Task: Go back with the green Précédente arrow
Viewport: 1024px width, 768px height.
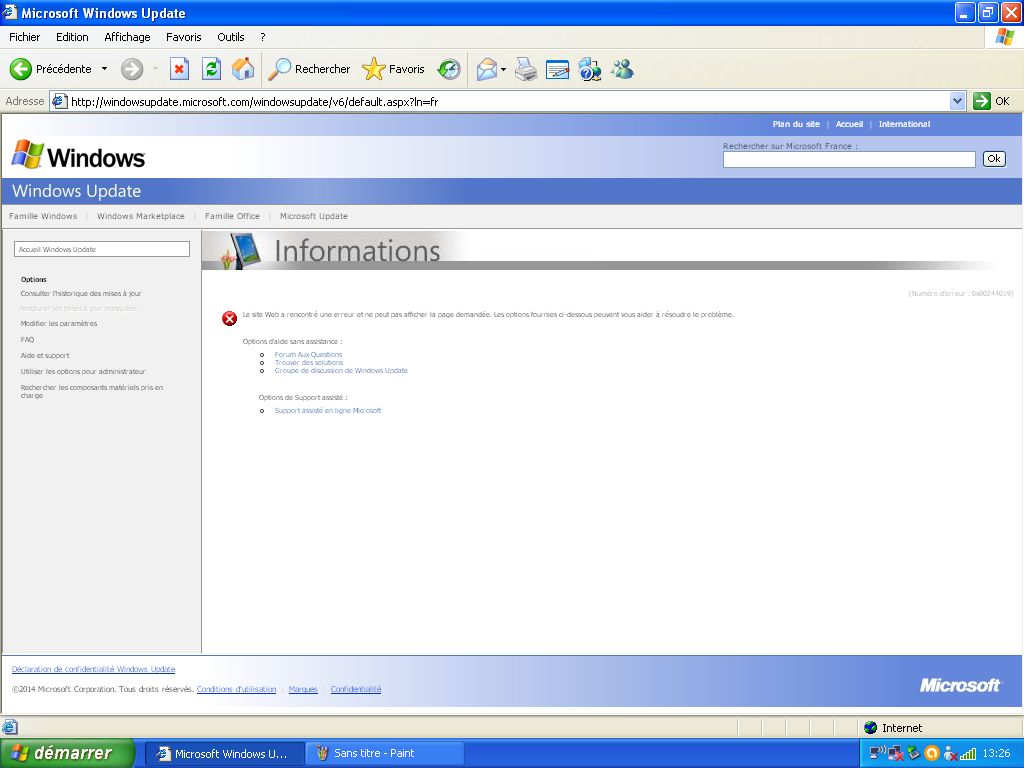Action: click(51, 69)
